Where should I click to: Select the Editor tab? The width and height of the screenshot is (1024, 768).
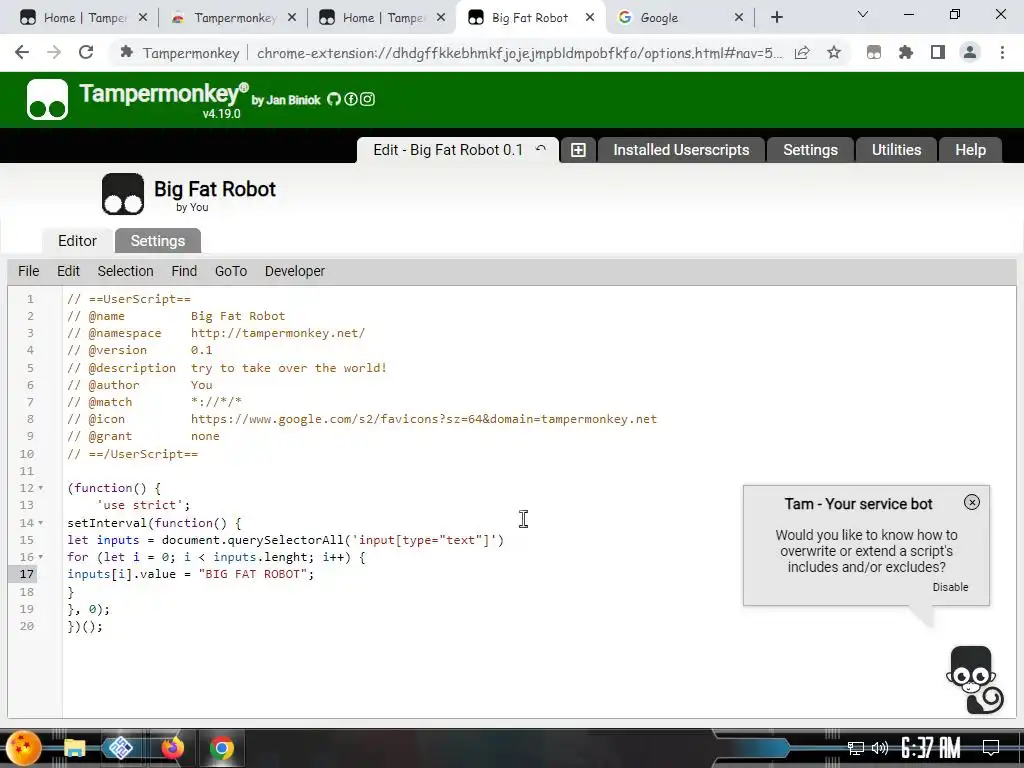click(x=77, y=241)
